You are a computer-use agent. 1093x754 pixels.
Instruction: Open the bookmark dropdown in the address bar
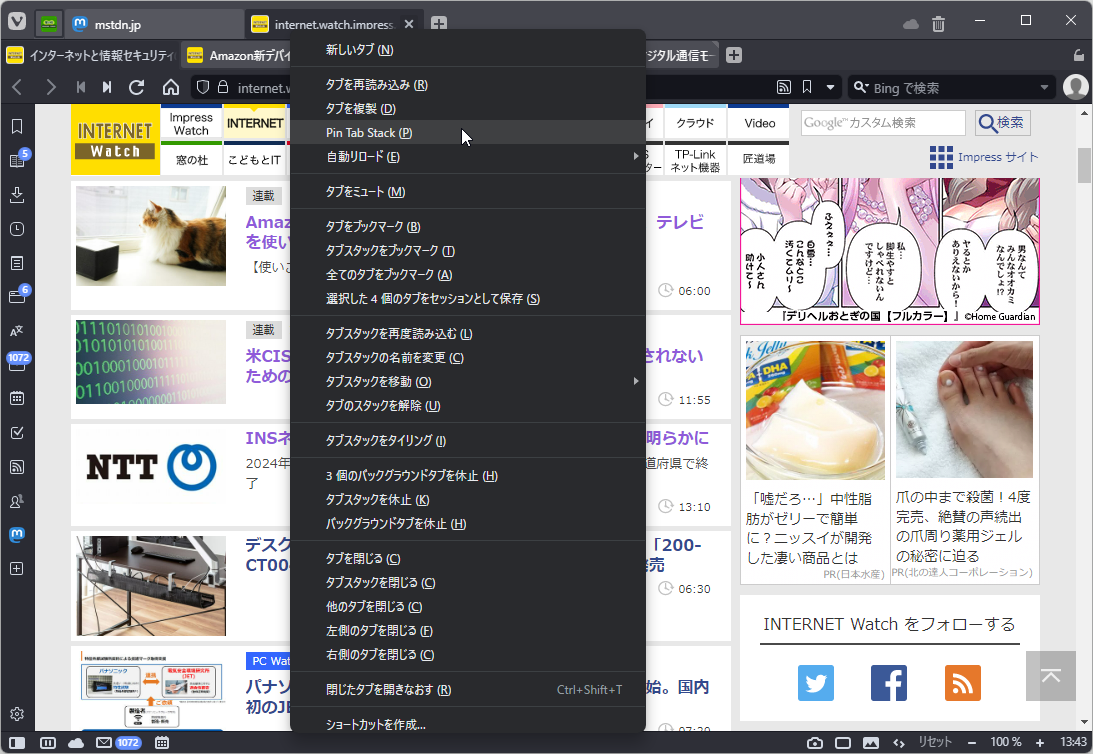[830, 87]
